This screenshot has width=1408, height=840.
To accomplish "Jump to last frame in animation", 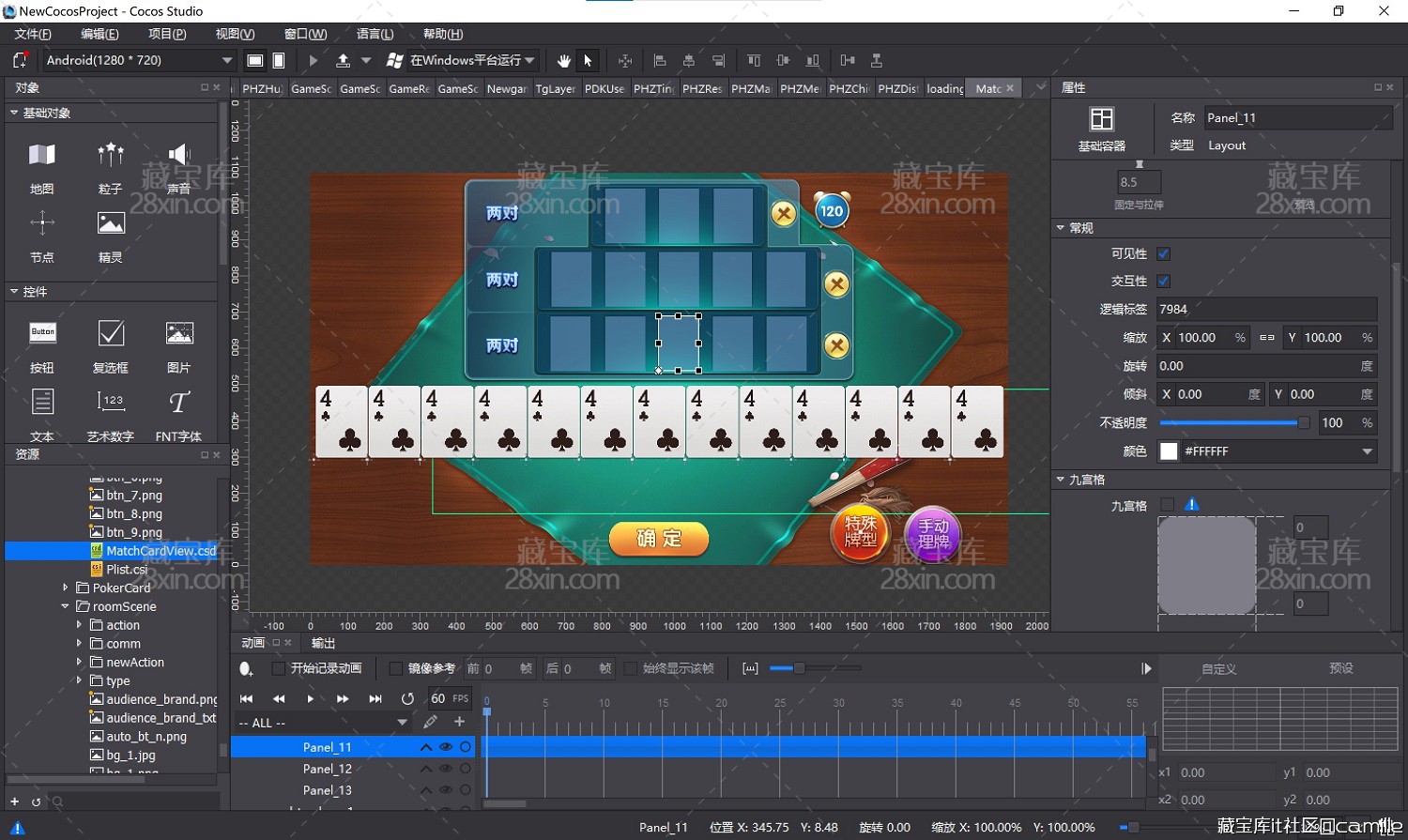I will pos(375,698).
